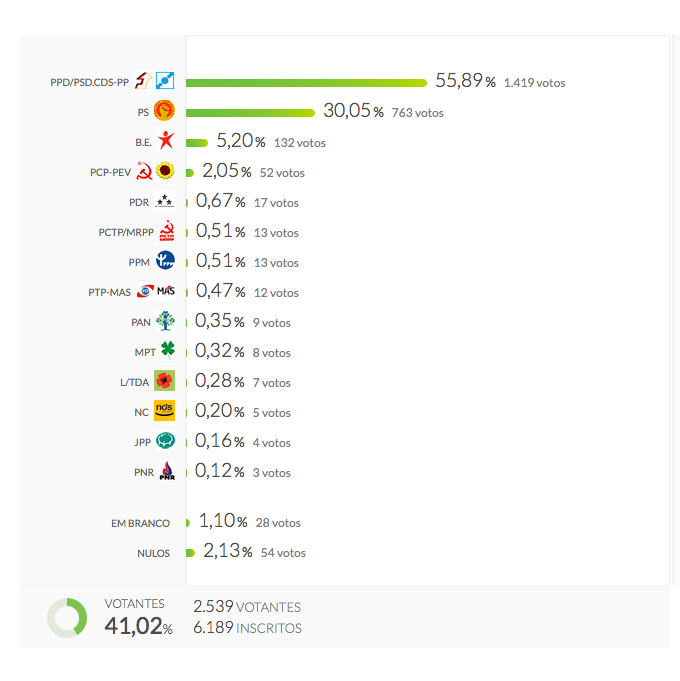
Task: Click the JPP green circle logo
Action: [x=165, y=440]
